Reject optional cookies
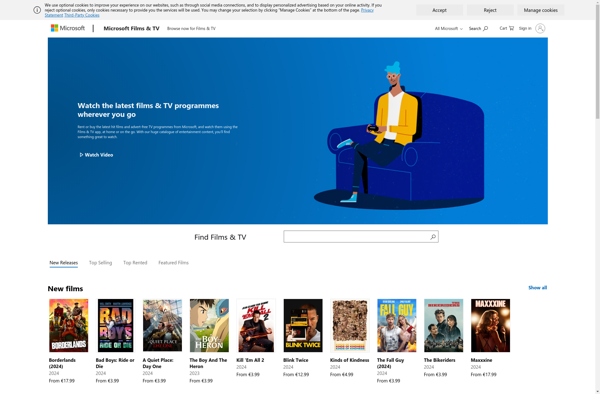This screenshot has height=394, width=600. 490,10
